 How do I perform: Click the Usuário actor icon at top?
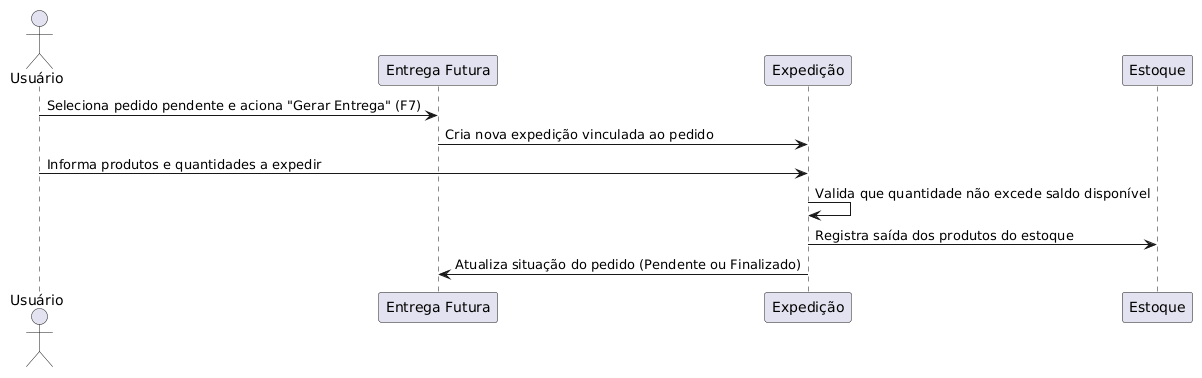39,38
